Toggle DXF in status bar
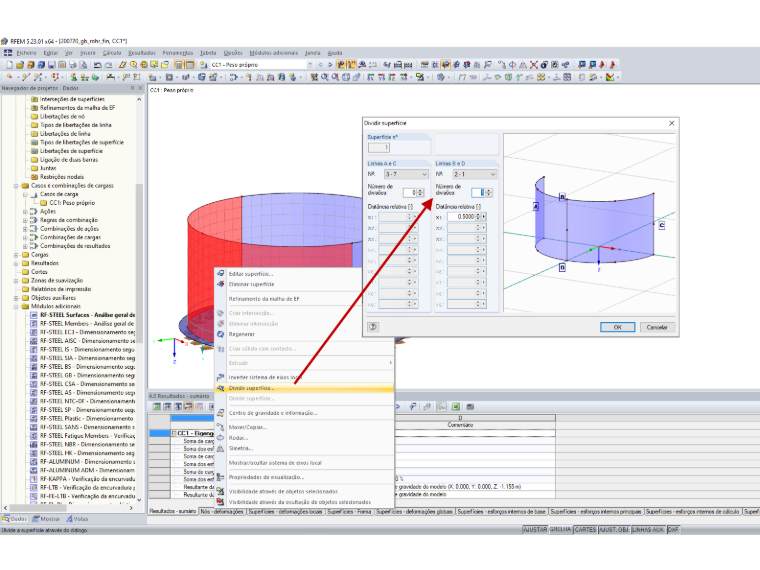760x570 pixels. click(673, 530)
